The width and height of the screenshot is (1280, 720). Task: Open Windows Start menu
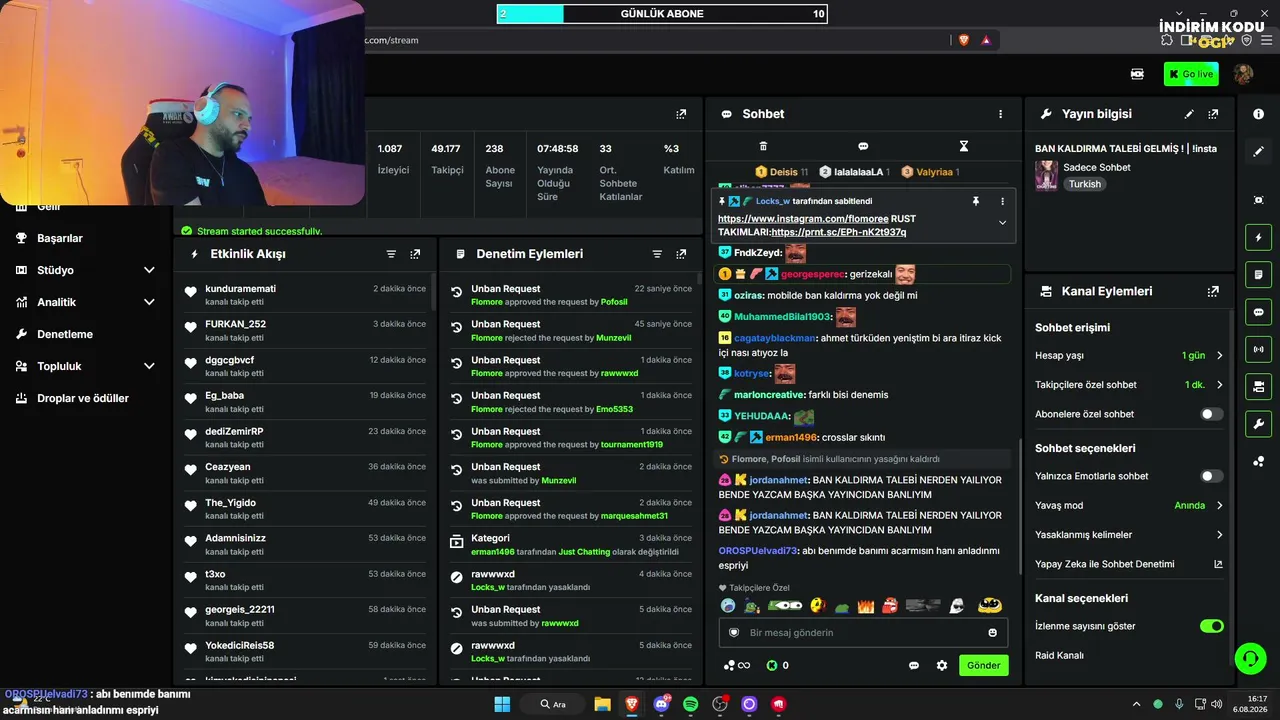(x=502, y=704)
